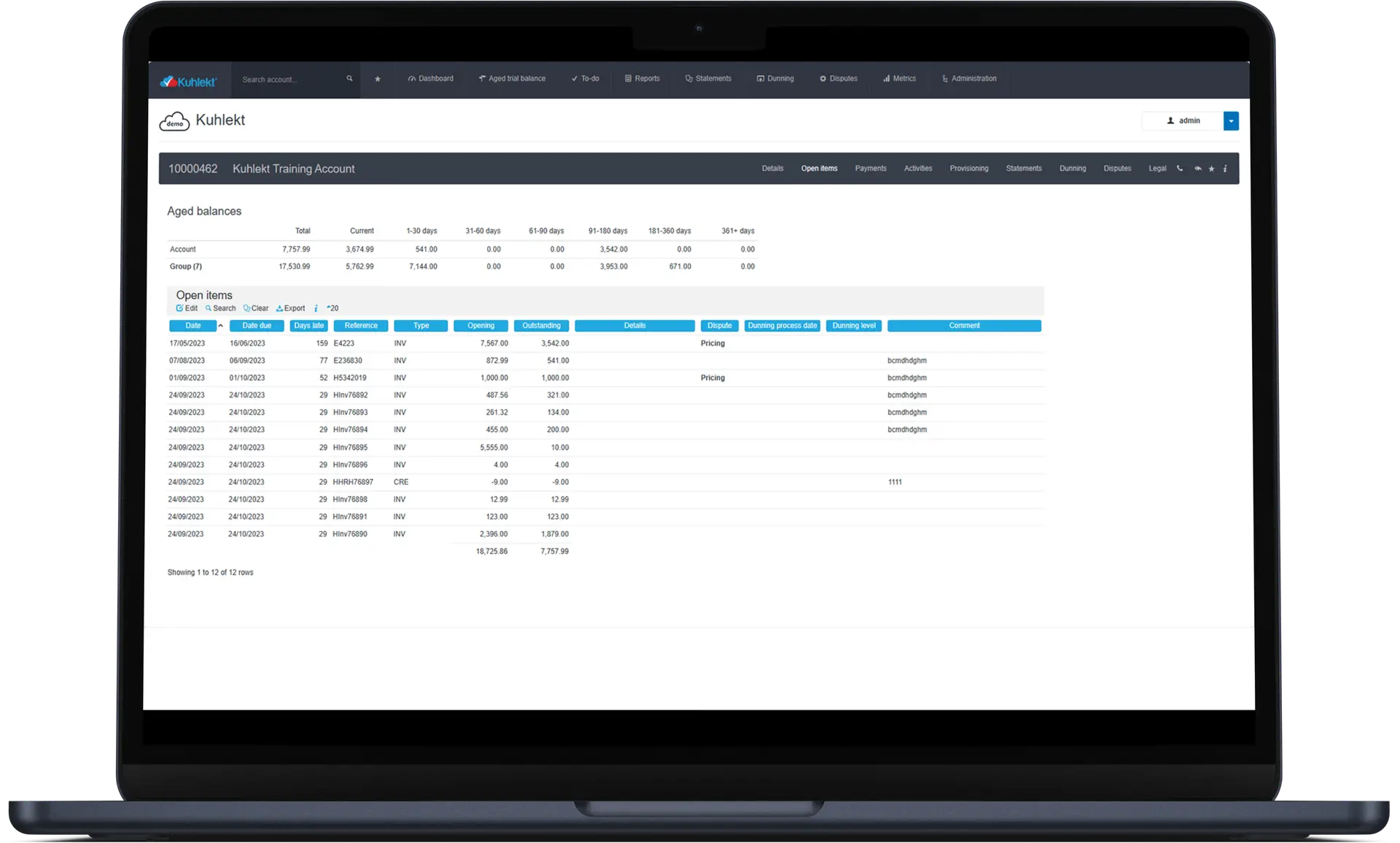Sort by the Opening column header
The width and height of the screenshot is (1400, 843).
click(481, 326)
